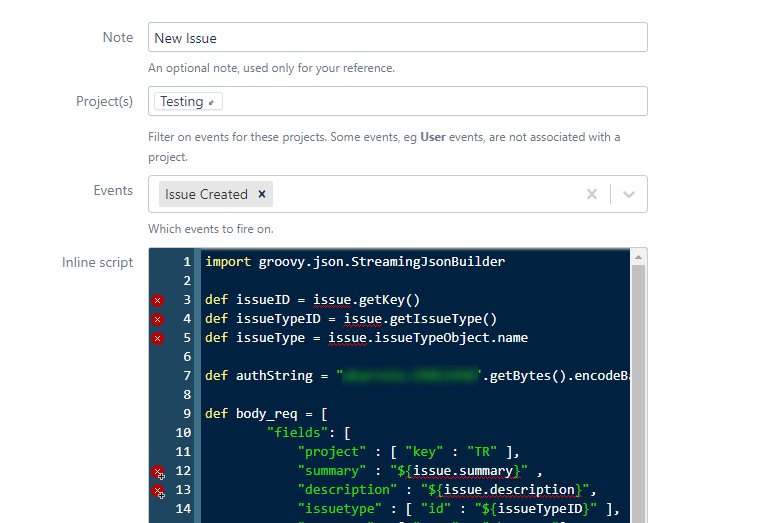
Task: Click on 'def issueTypeID' code line
Action: coord(351,319)
